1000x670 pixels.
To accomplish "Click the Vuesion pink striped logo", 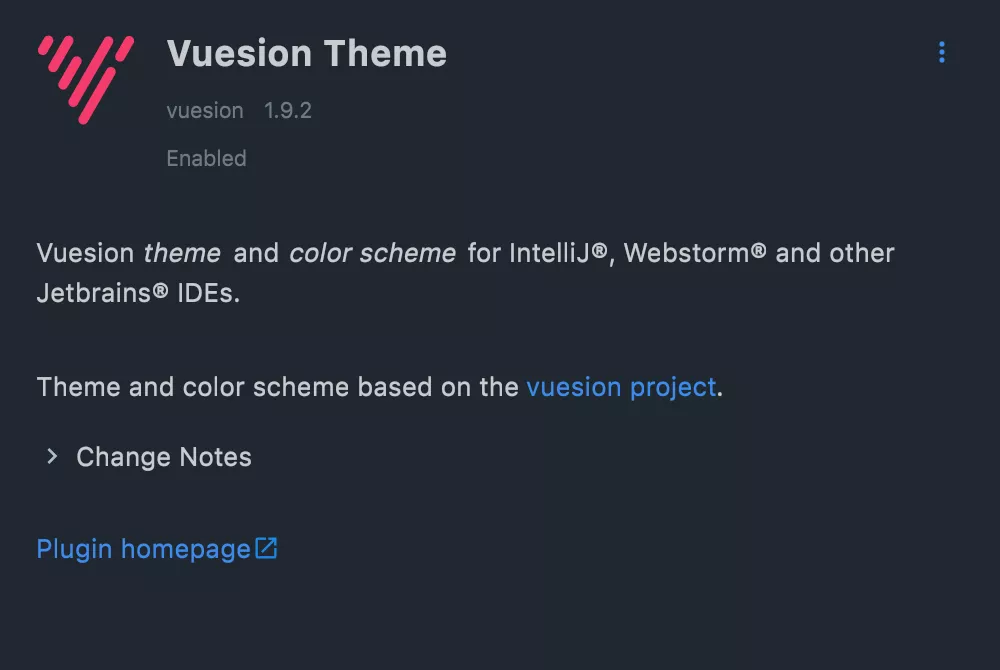I will [86, 79].
